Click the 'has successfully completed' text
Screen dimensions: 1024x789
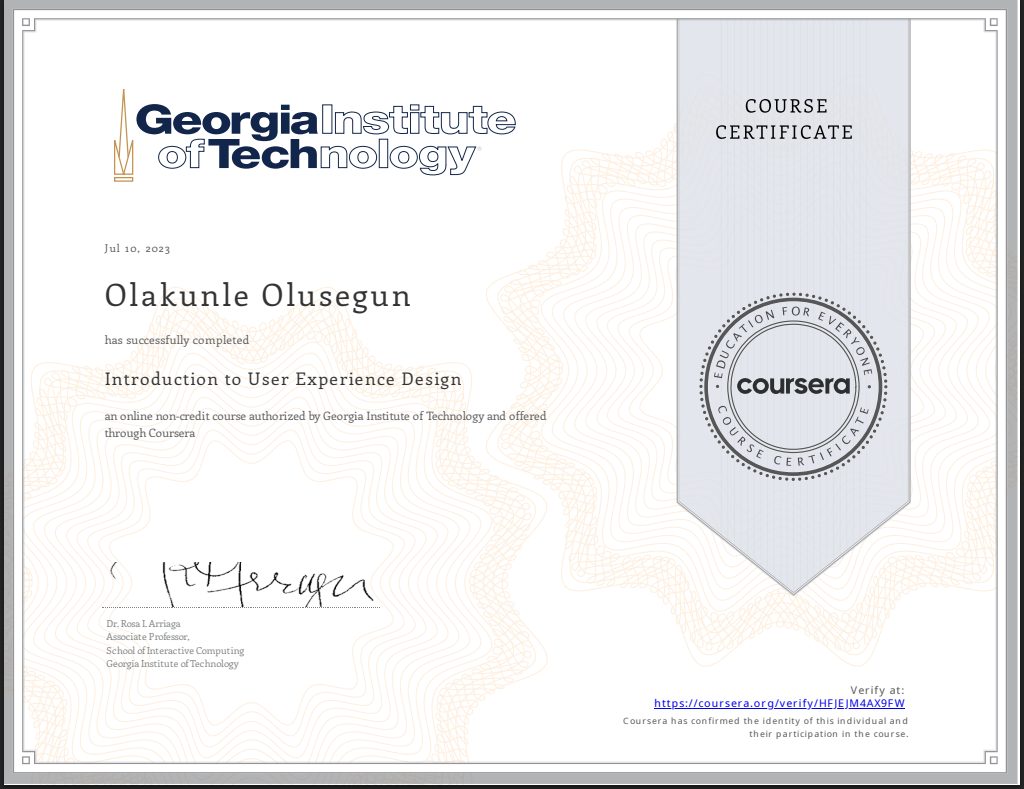point(177,340)
